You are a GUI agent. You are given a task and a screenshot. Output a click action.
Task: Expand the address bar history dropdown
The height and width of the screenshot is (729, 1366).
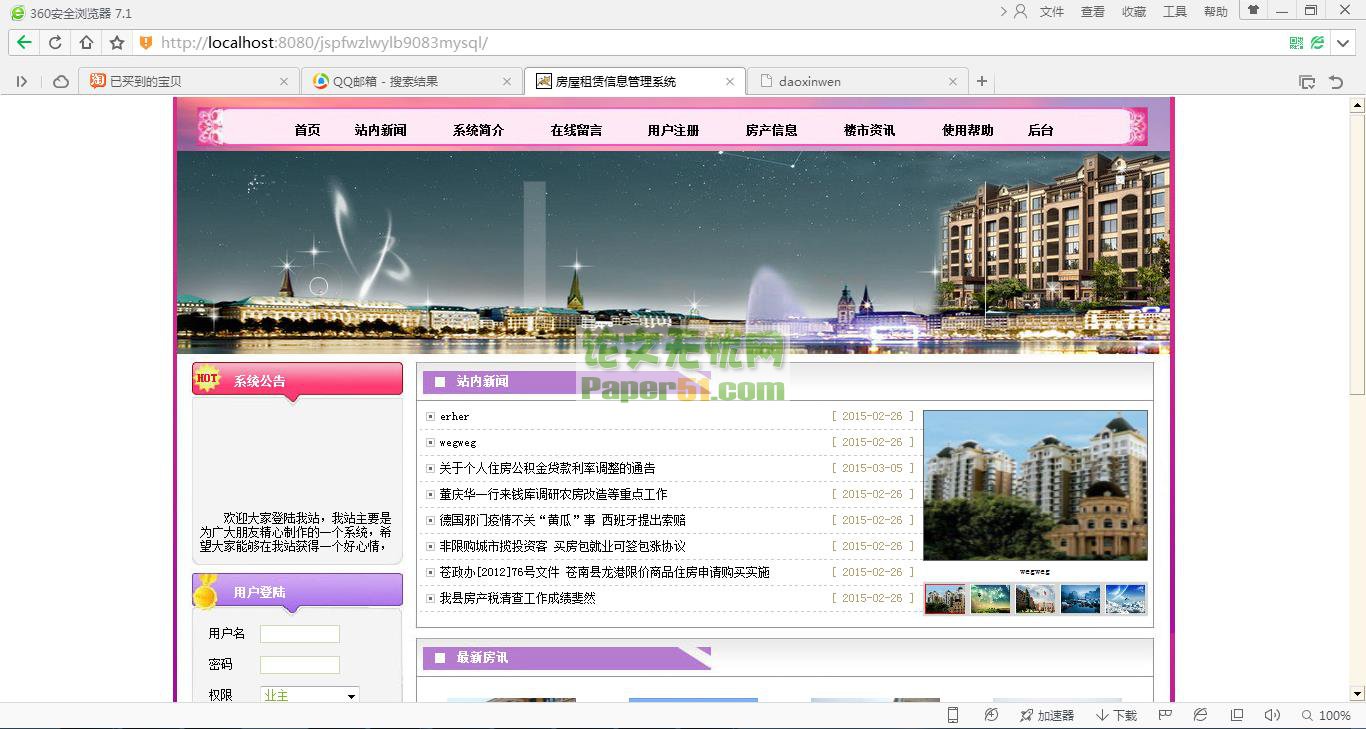point(1345,42)
